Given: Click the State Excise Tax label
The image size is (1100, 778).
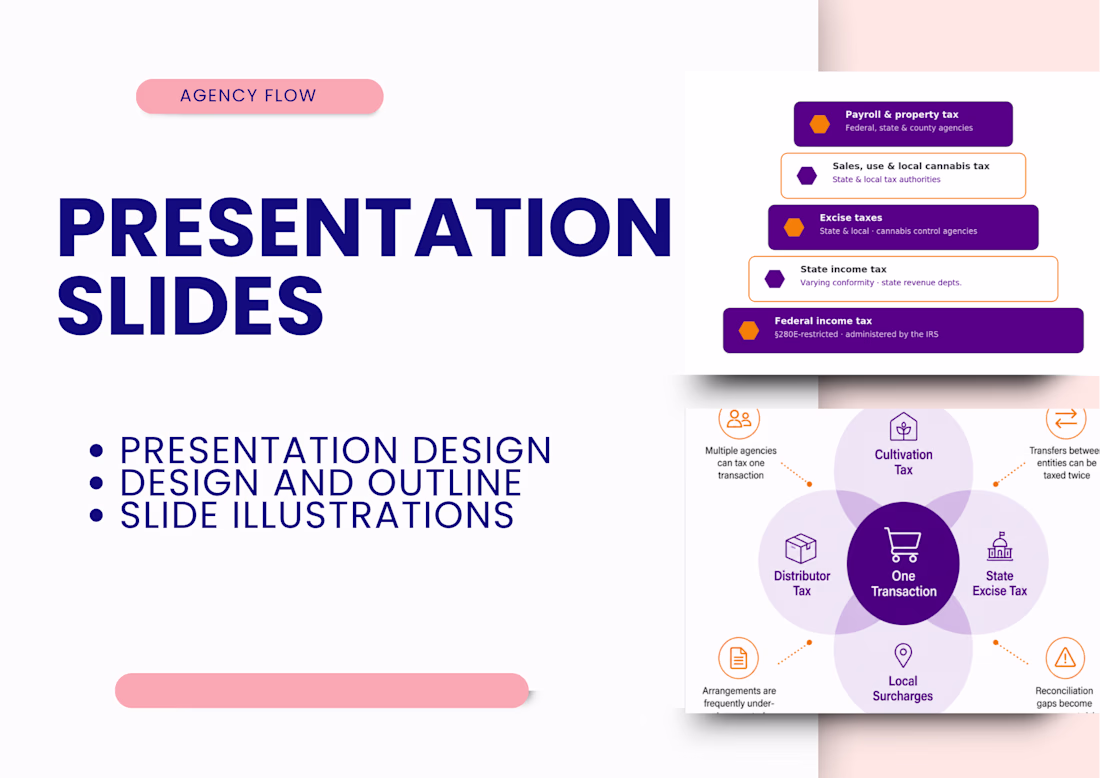Looking at the screenshot, I should click(1000, 584).
